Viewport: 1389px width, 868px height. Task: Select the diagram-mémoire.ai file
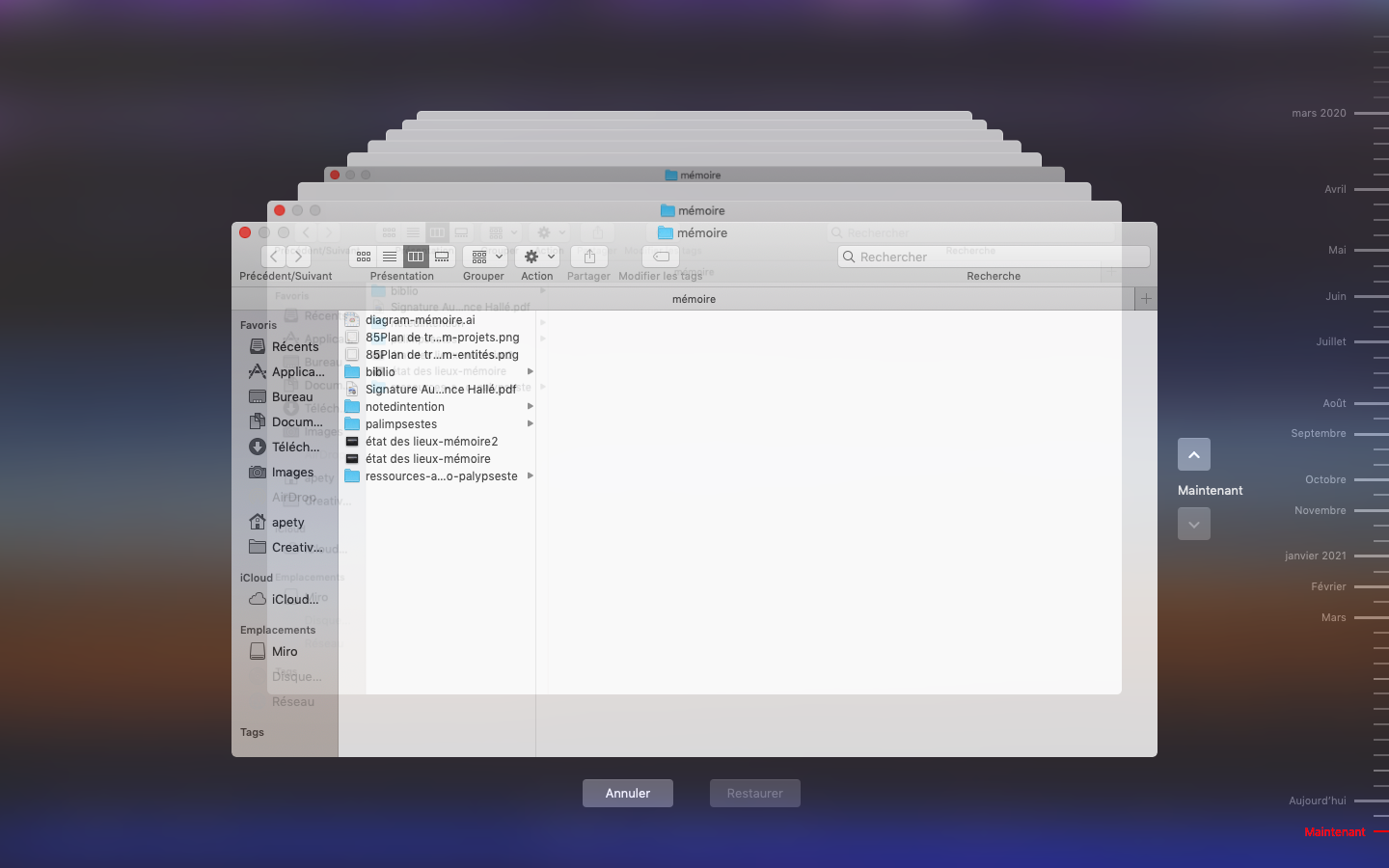tap(420, 320)
